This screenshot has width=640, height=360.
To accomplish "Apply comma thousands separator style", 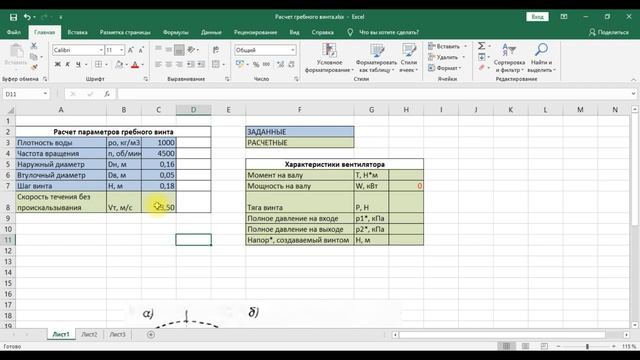I will point(266,64).
